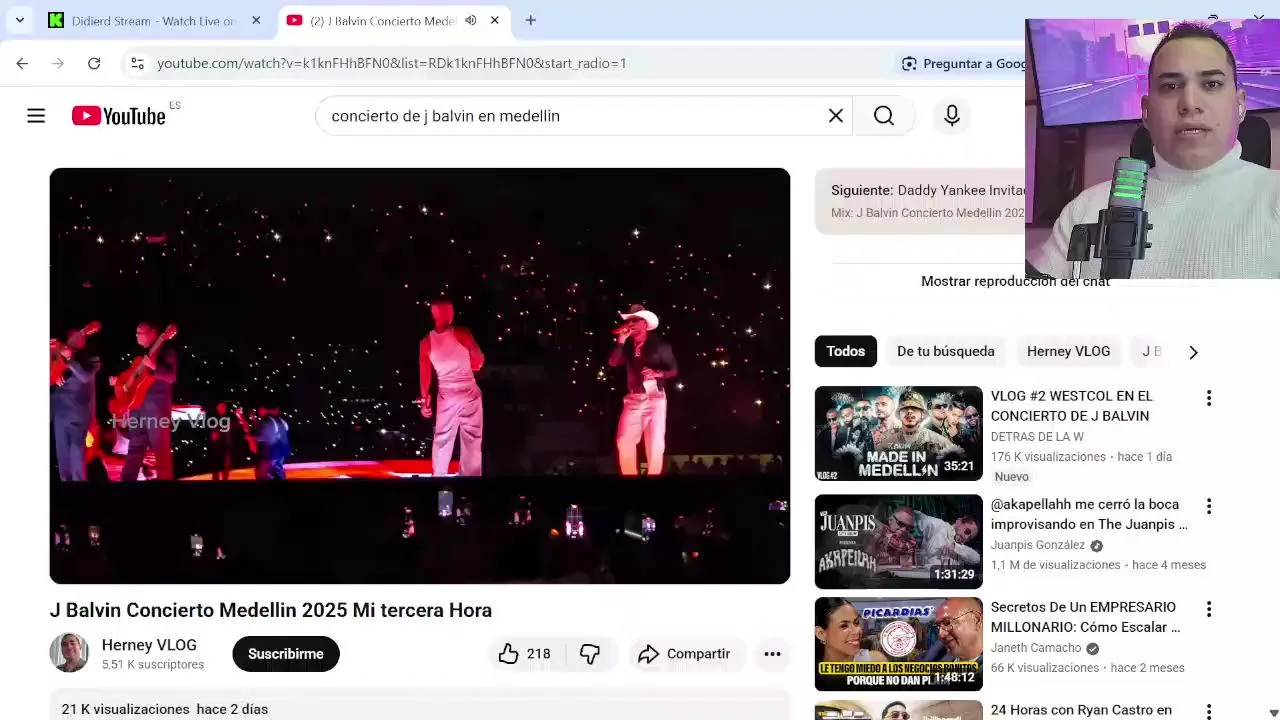Open options for akapellahh Juanpis video
Screen dimensions: 1280x720
click(x=1208, y=506)
